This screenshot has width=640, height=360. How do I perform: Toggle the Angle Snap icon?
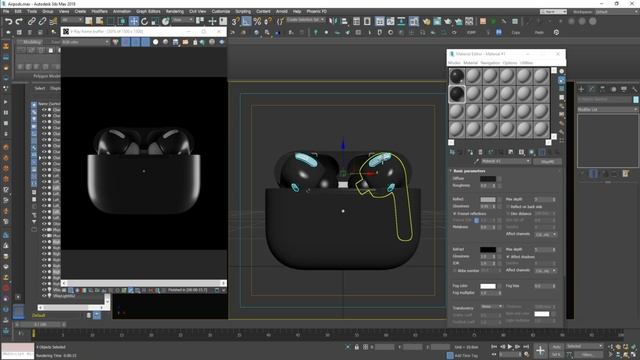[246, 21]
